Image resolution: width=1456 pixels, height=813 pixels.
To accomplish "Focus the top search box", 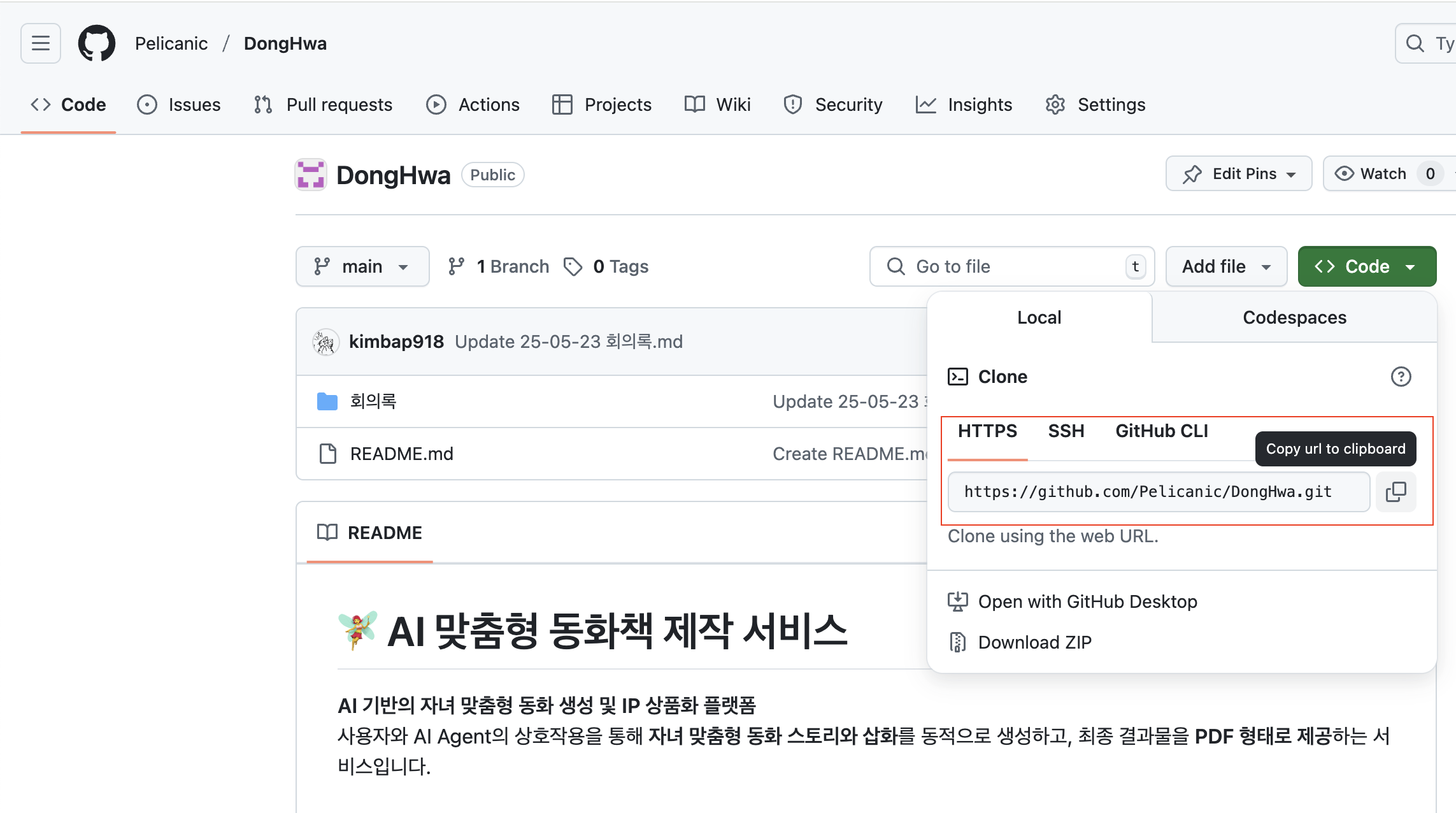I will [x=1425, y=43].
